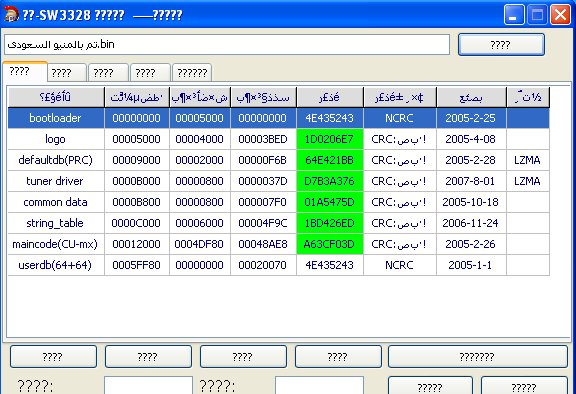Click the address cell 00012000
Screen dimensions: 576x394
point(137,244)
